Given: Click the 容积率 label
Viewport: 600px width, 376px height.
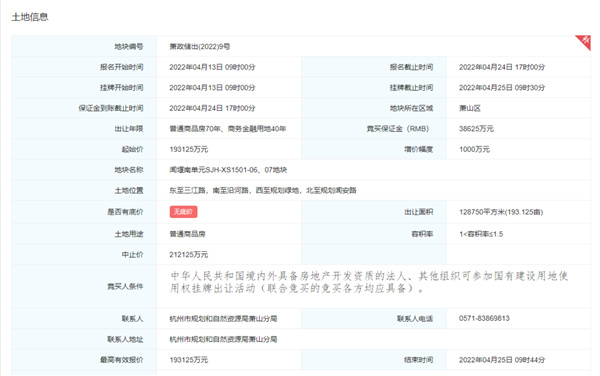Looking at the screenshot, I should (422, 234).
